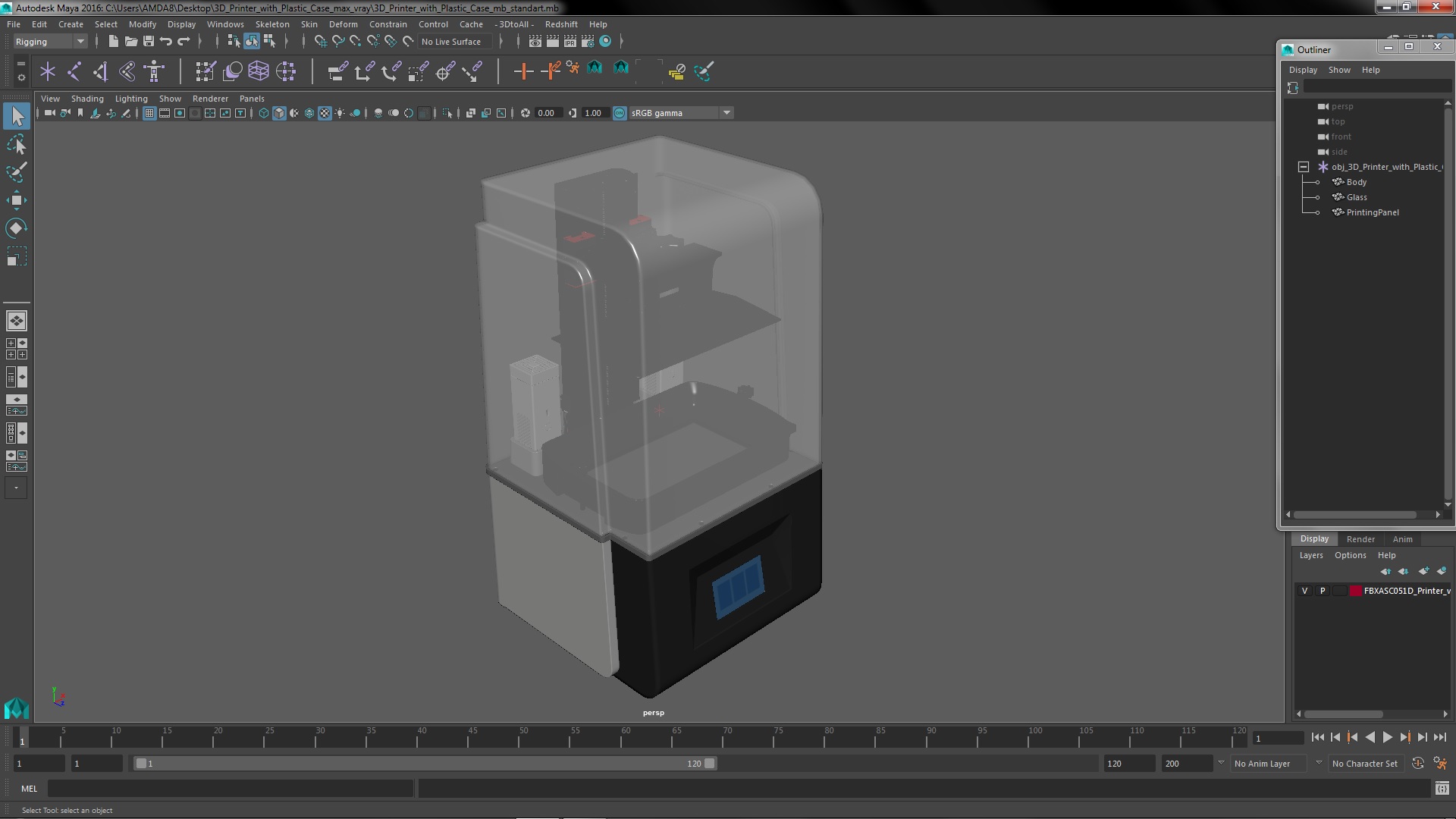Viewport: 1456px width, 819px height.
Task: Open the Maya logo home icon
Action: tap(16, 708)
